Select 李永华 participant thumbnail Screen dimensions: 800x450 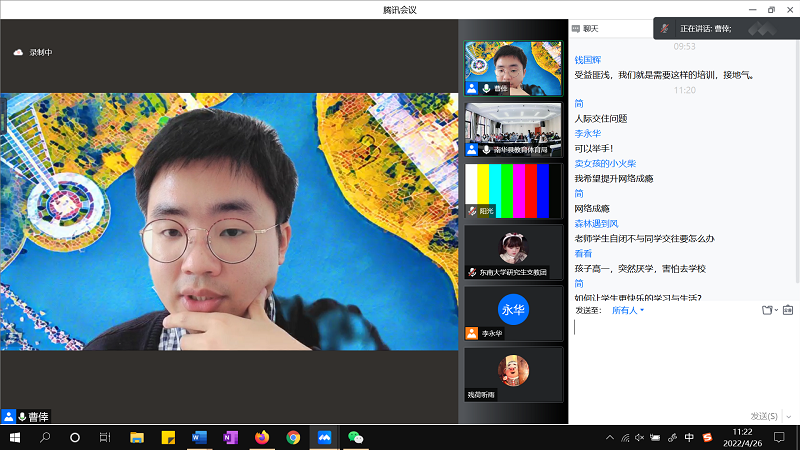[x=514, y=313]
